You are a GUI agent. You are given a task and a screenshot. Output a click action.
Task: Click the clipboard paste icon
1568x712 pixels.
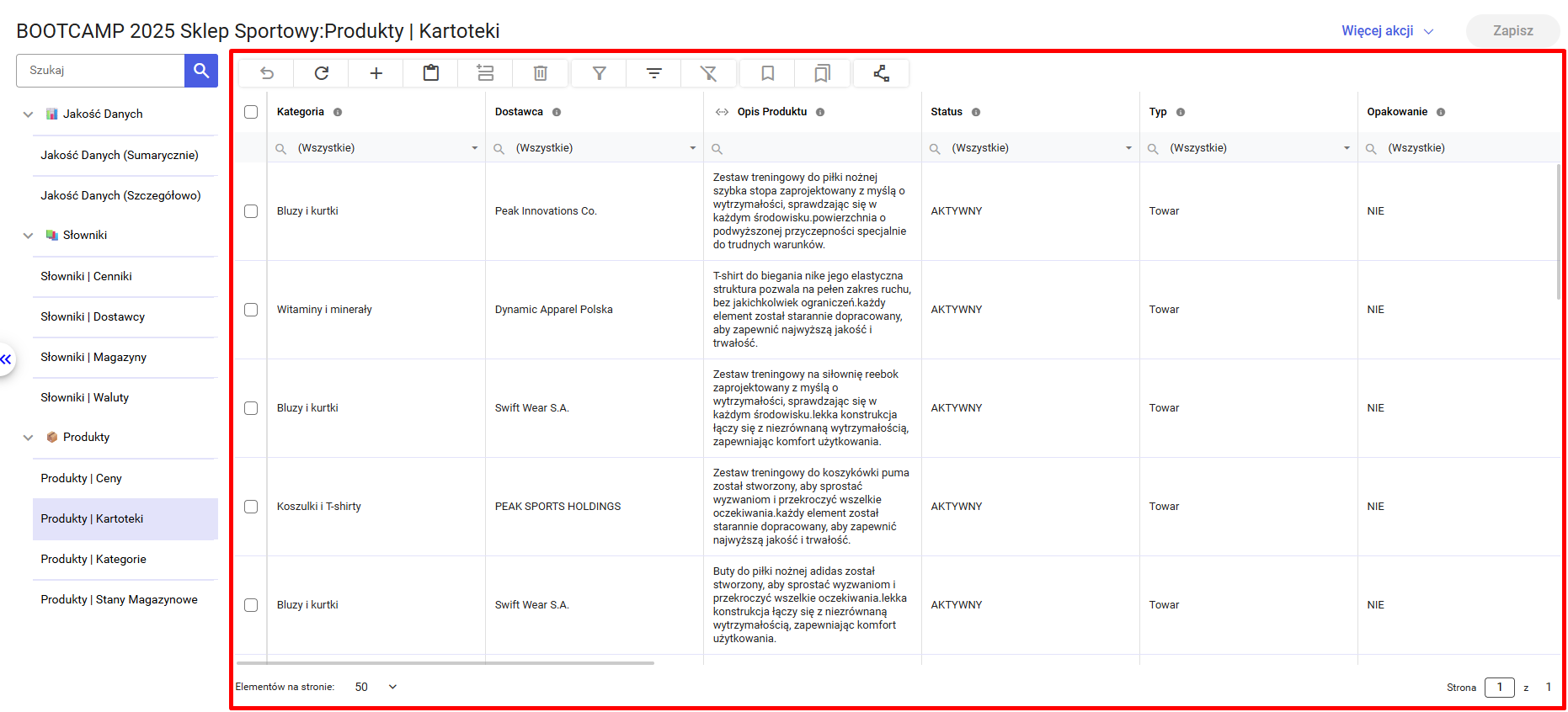pyautogui.click(x=431, y=73)
